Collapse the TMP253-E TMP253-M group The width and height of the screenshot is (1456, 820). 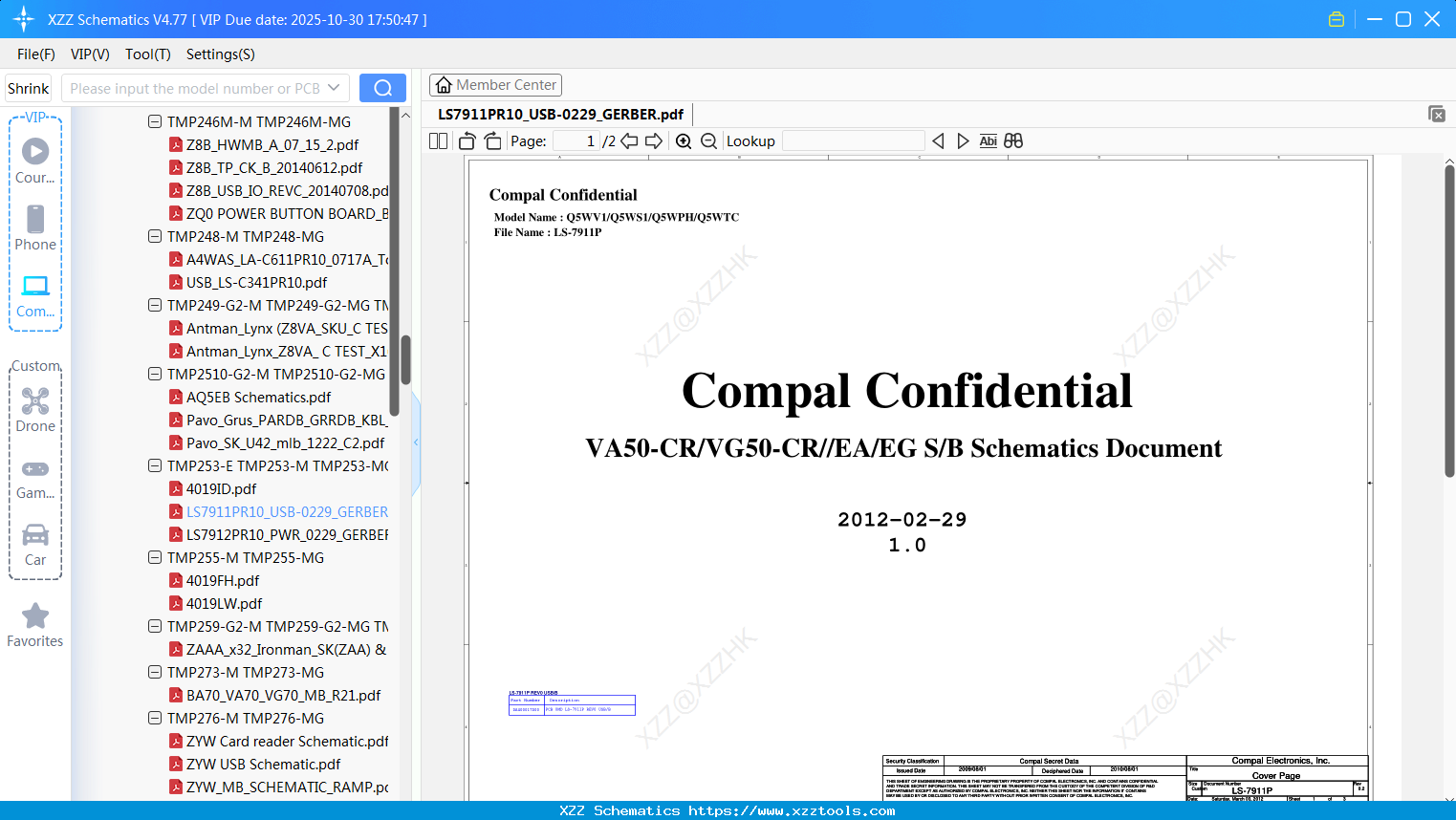pyautogui.click(x=155, y=465)
